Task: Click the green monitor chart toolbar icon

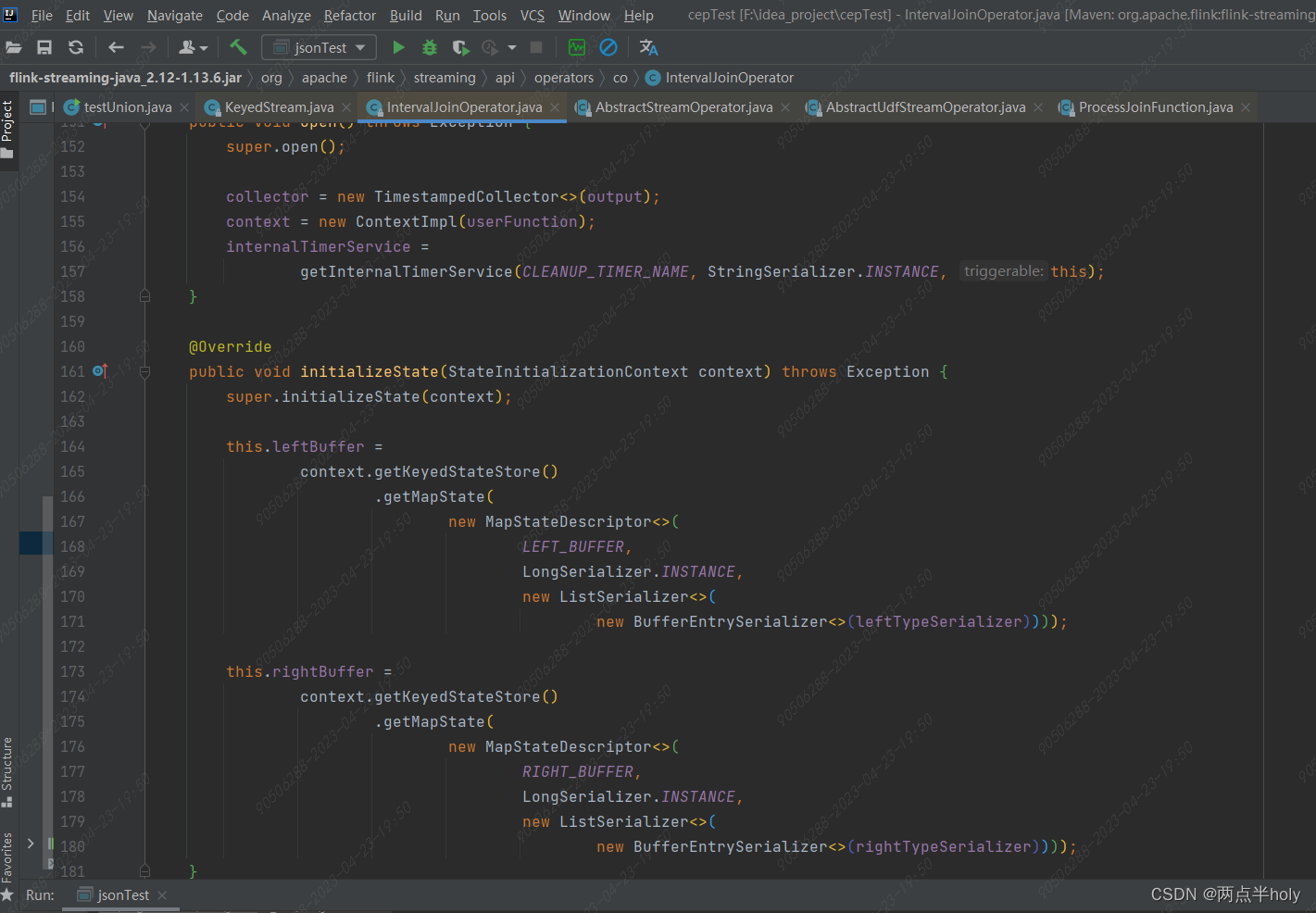Action: click(577, 47)
